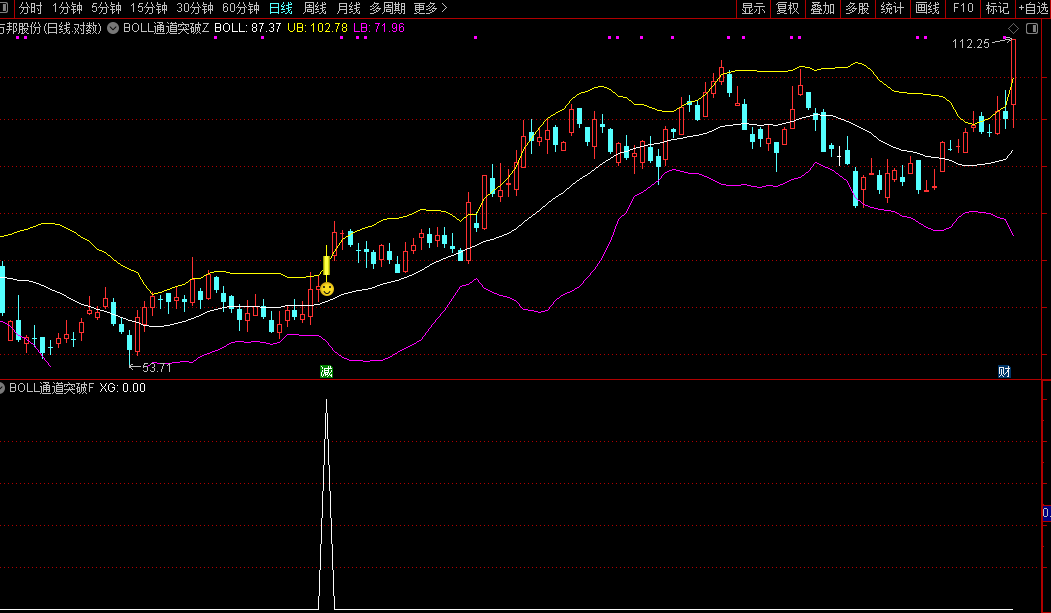Expand BOLL通道突破F sub-indicator circle icon
This screenshot has width=1051, height=613.
[x=2, y=388]
